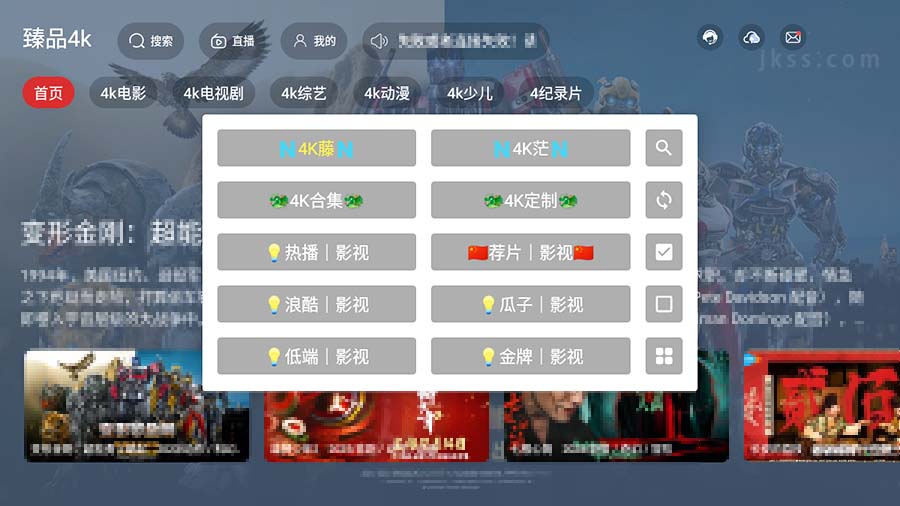The height and width of the screenshot is (506, 900).
Task: Open the mail envelope icon
Action: point(793,38)
